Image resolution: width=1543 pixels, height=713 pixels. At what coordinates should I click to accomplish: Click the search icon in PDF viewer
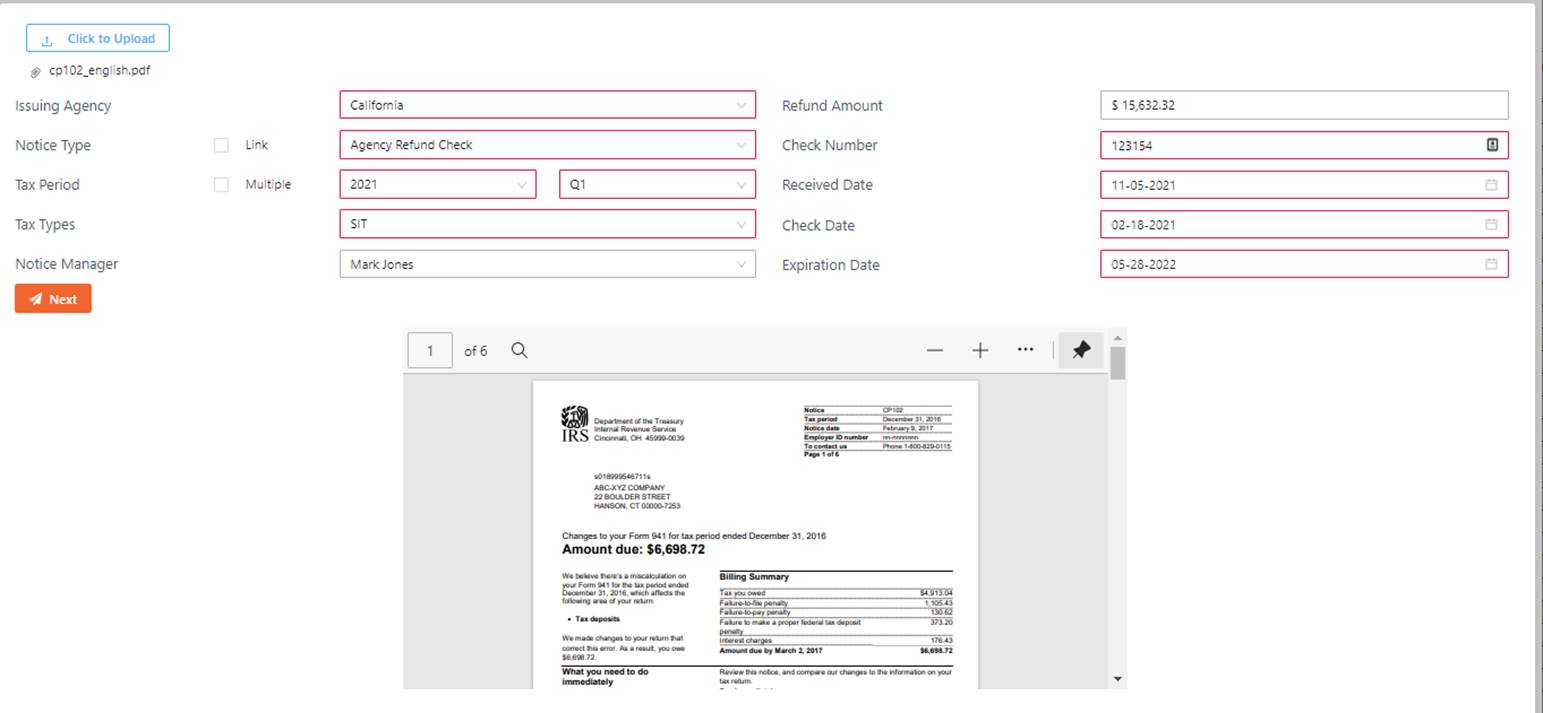tap(519, 350)
